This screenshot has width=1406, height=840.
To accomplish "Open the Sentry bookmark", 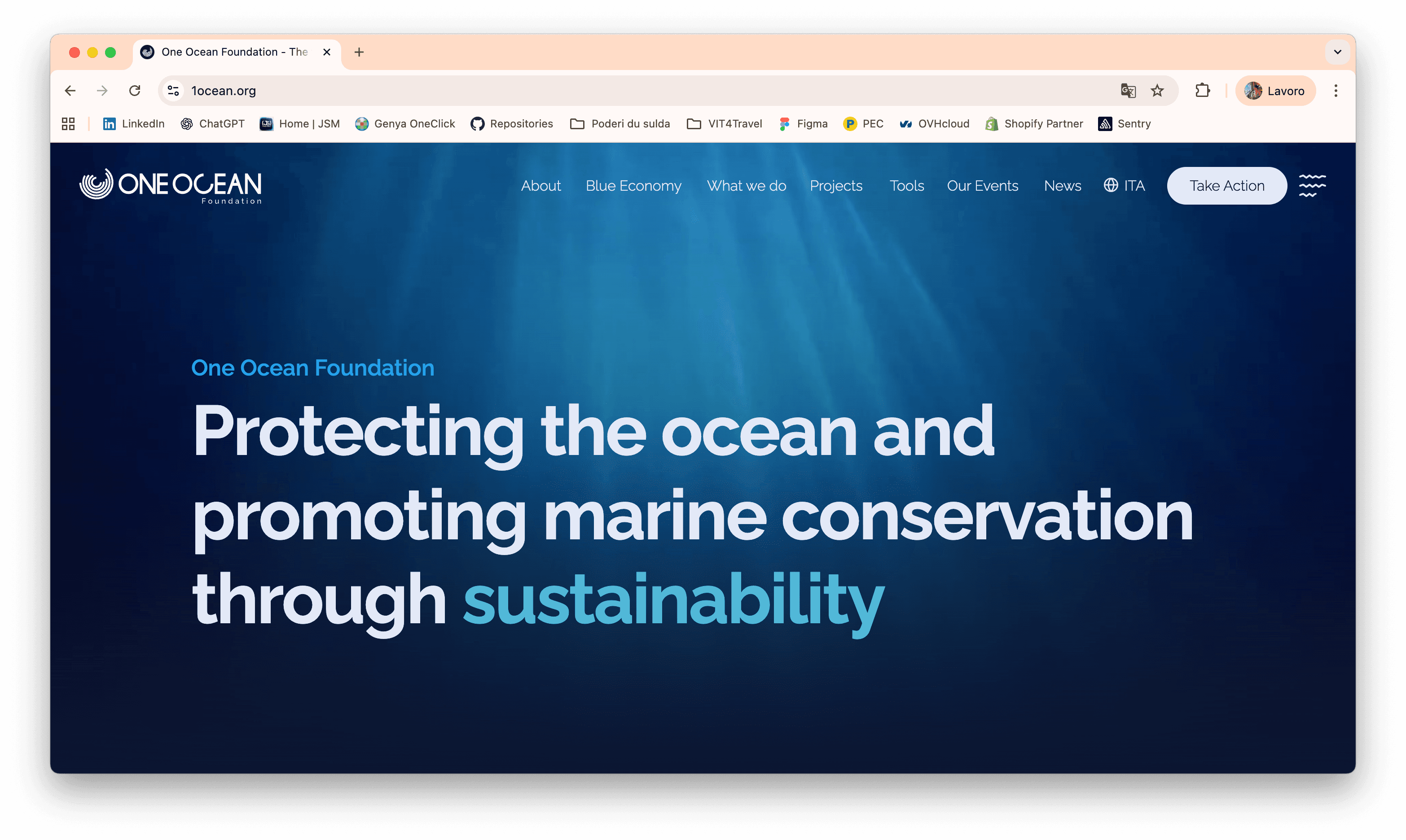I will 1124,123.
